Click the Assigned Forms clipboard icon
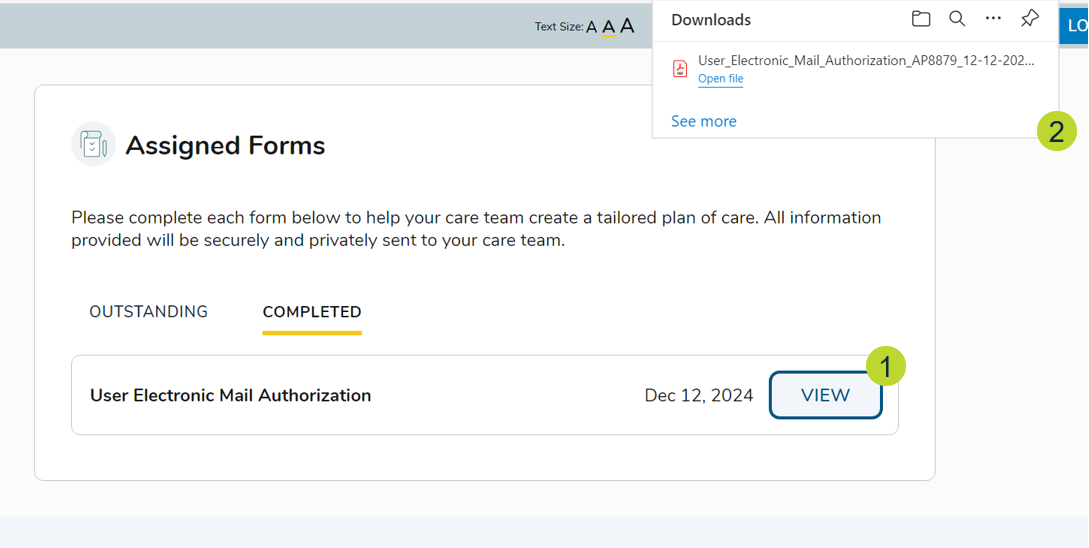Screen dimensions: 1089x548 point(93,145)
